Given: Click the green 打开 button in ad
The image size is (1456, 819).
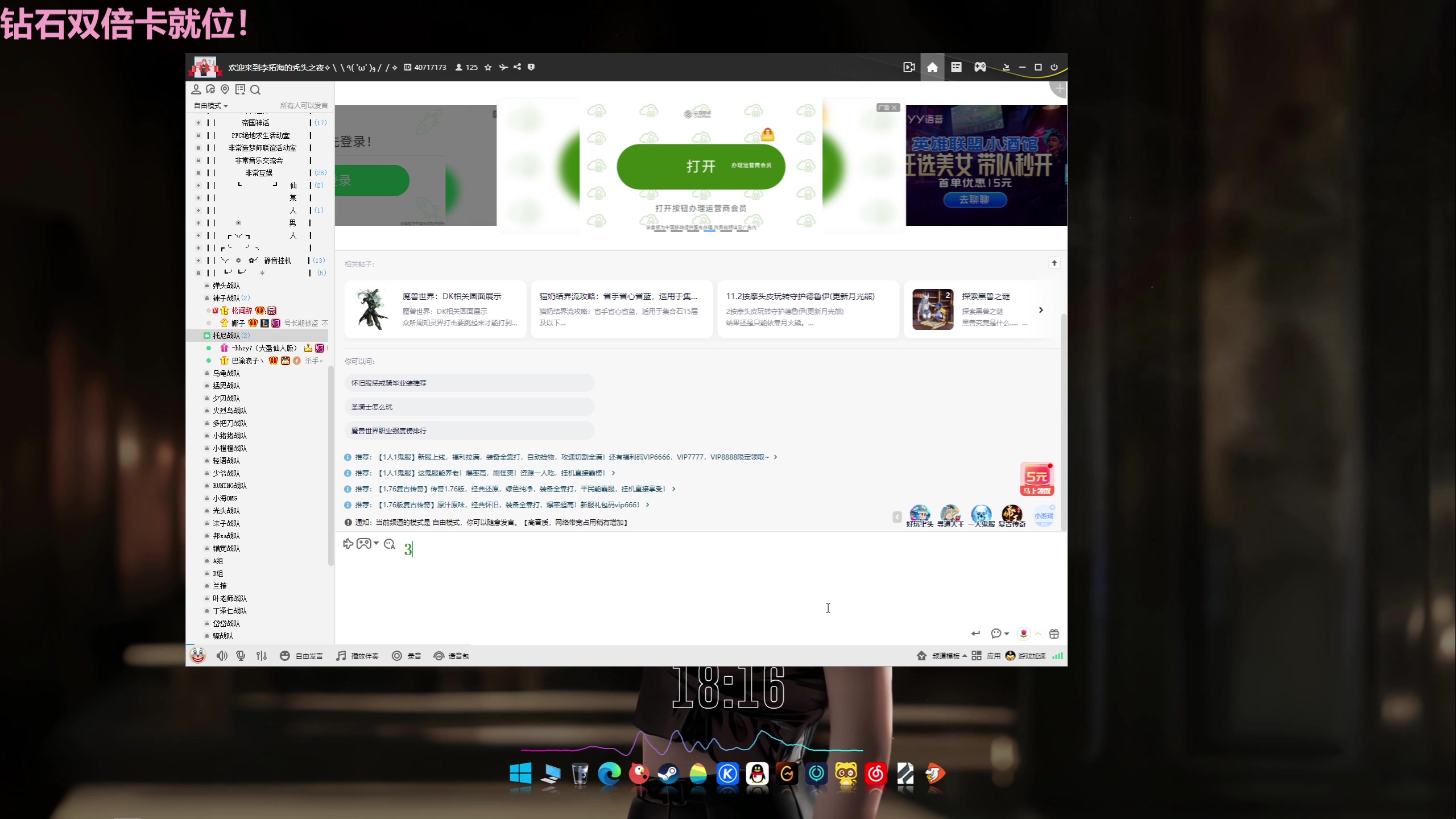Looking at the screenshot, I should [701, 167].
